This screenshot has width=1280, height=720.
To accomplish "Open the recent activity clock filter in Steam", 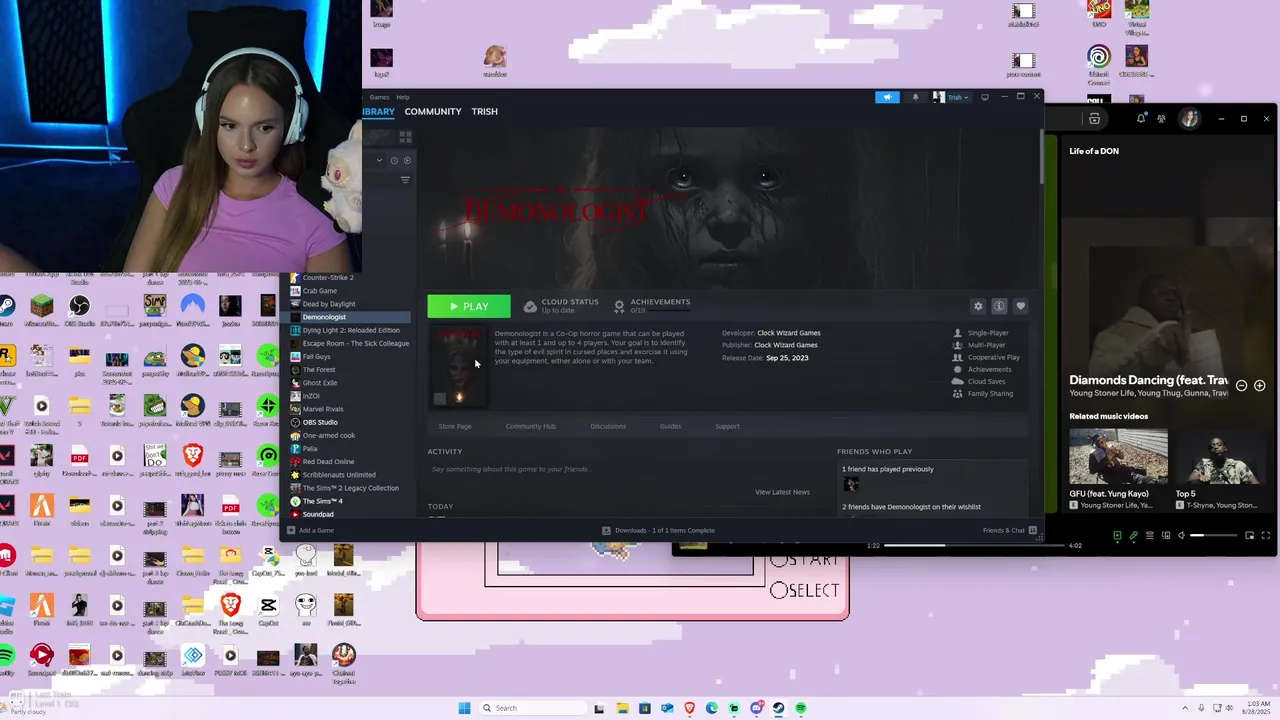I will pyautogui.click(x=394, y=160).
